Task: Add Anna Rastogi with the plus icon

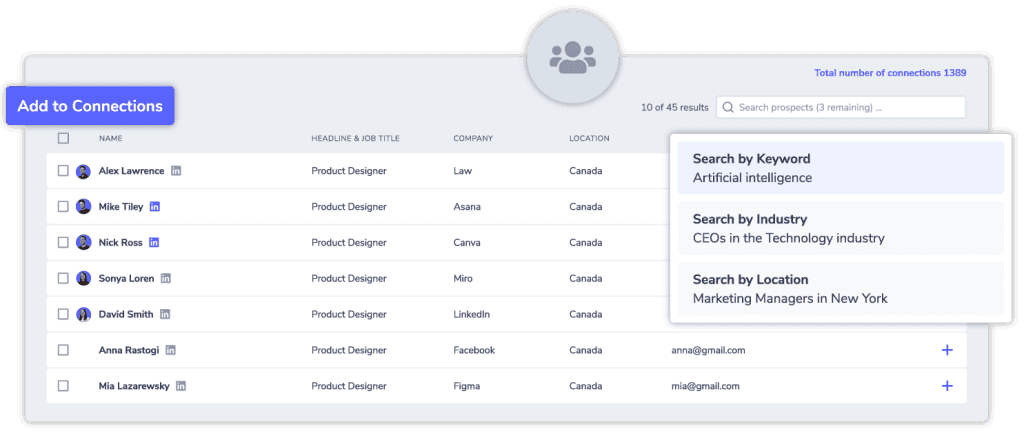Action: click(x=947, y=350)
